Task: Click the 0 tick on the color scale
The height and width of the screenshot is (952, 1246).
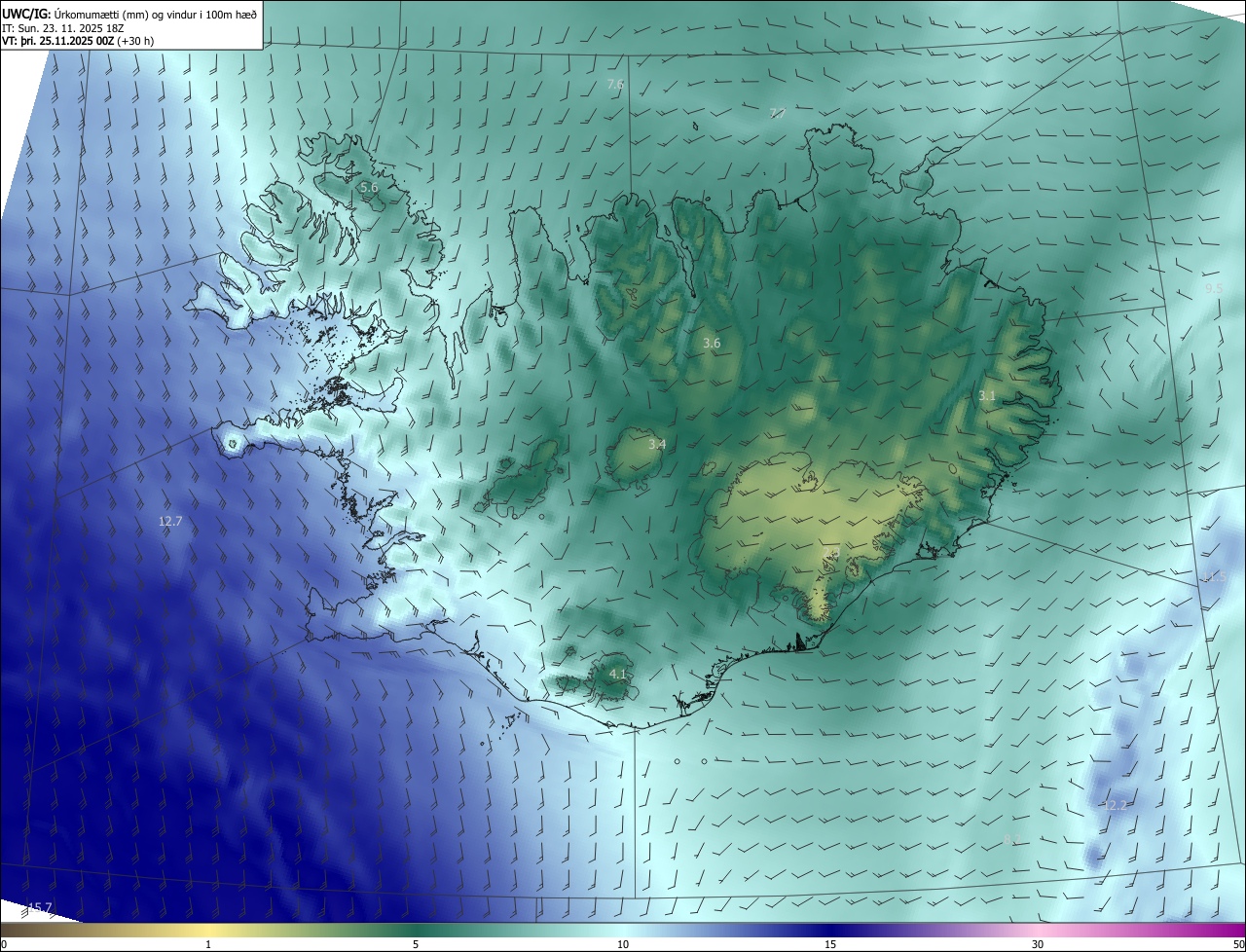Action: [4, 944]
